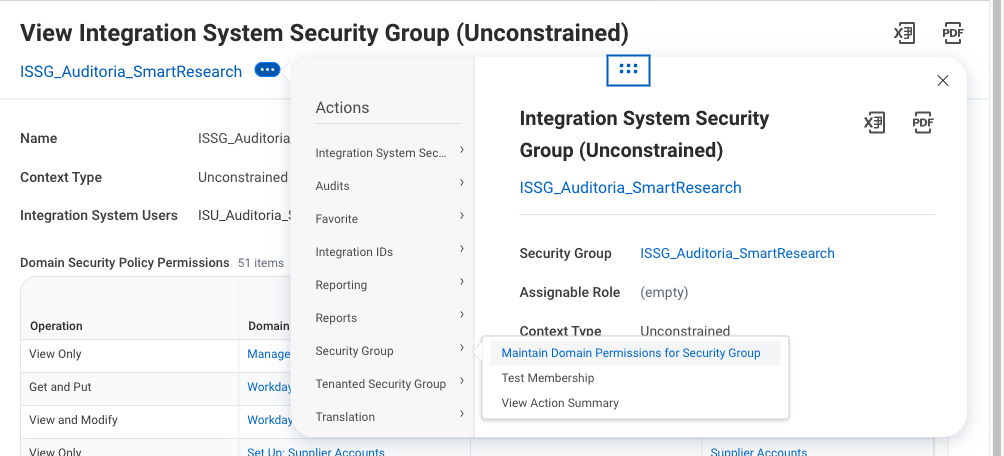The height and width of the screenshot is (456, 1004).
Task: Click the 'Actions' heading in the popup
Action: (x=342, y=108)
